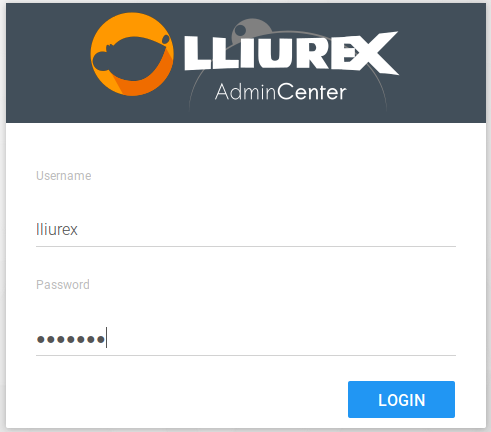The width and height of the screenshot is (491, 432).
Task: Click the dark silhouette inside orange circle
Action: (x=130, y=59)
